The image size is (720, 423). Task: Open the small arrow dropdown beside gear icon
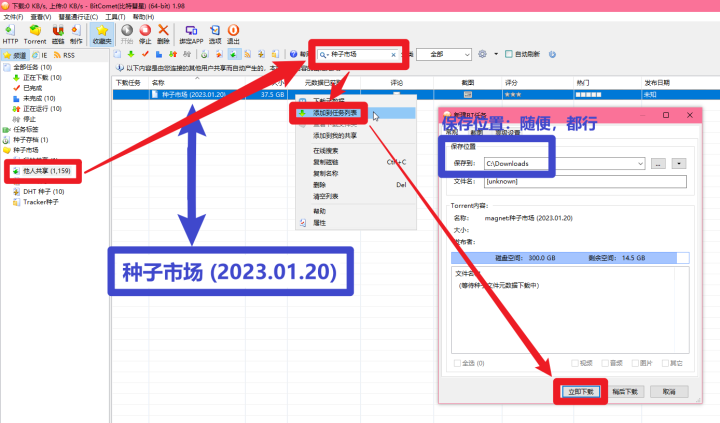496,54
